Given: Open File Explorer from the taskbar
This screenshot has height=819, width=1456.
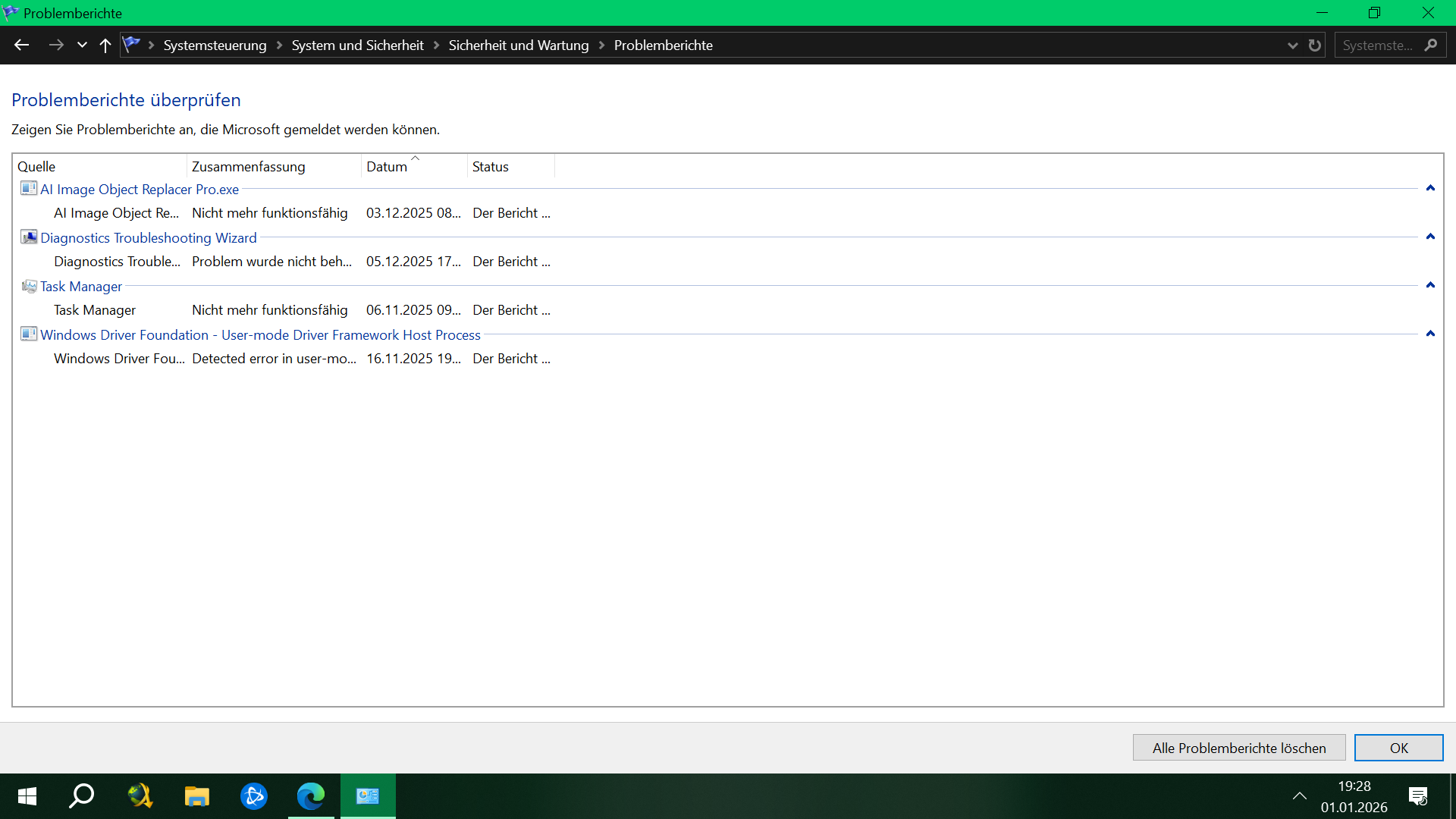Looking at the screenshot, I should coord(197,796).
